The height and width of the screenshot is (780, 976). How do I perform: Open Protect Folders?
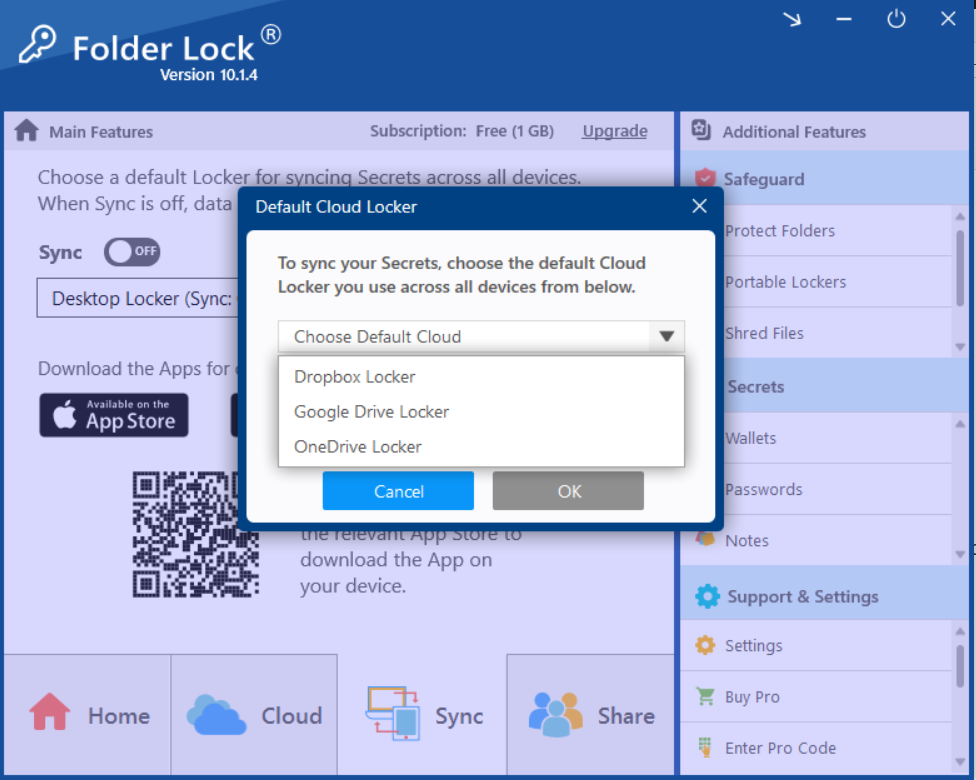point(817,230)
